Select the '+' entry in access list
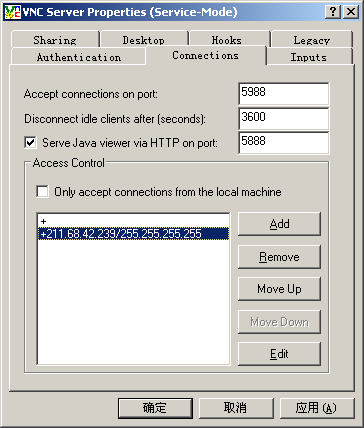This screenshot has width=364, height=428. tap(133, 221)
